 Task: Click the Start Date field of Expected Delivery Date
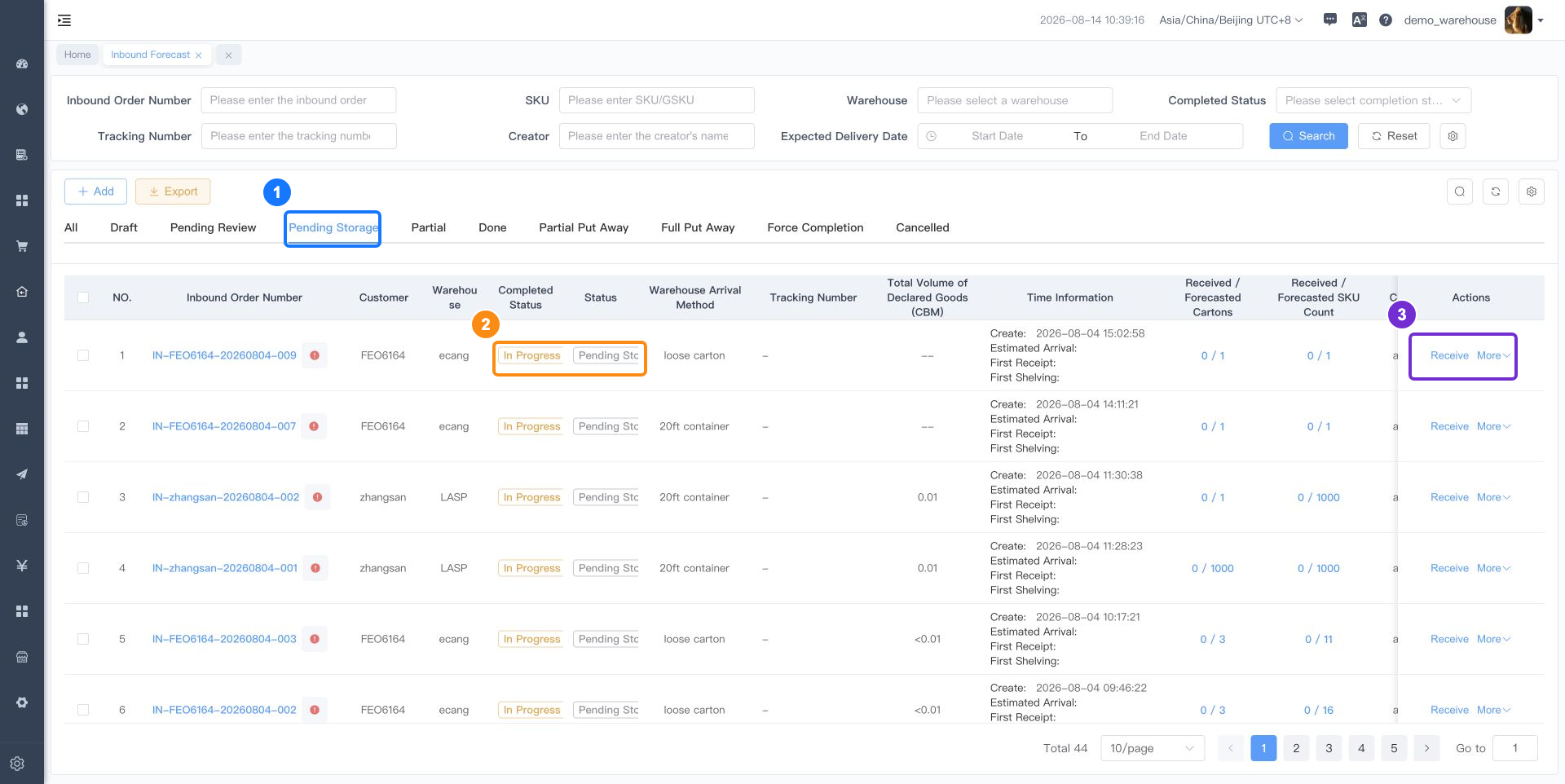(x=997, y=136)
